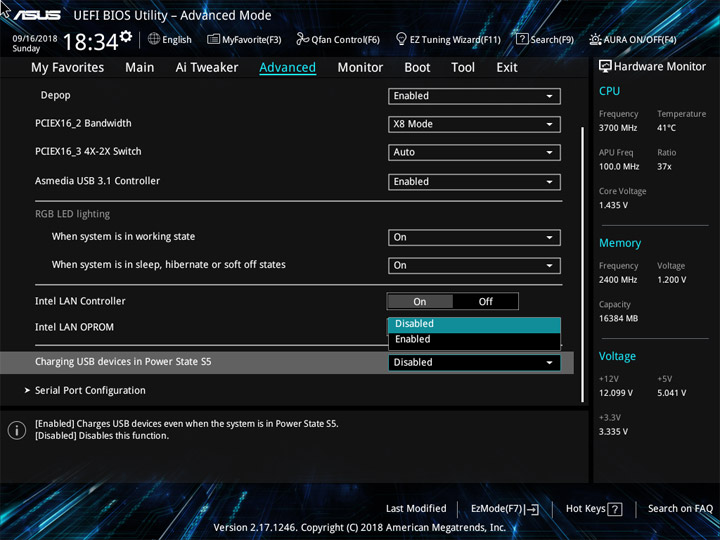Switch to Main tab

pos(140,68)
